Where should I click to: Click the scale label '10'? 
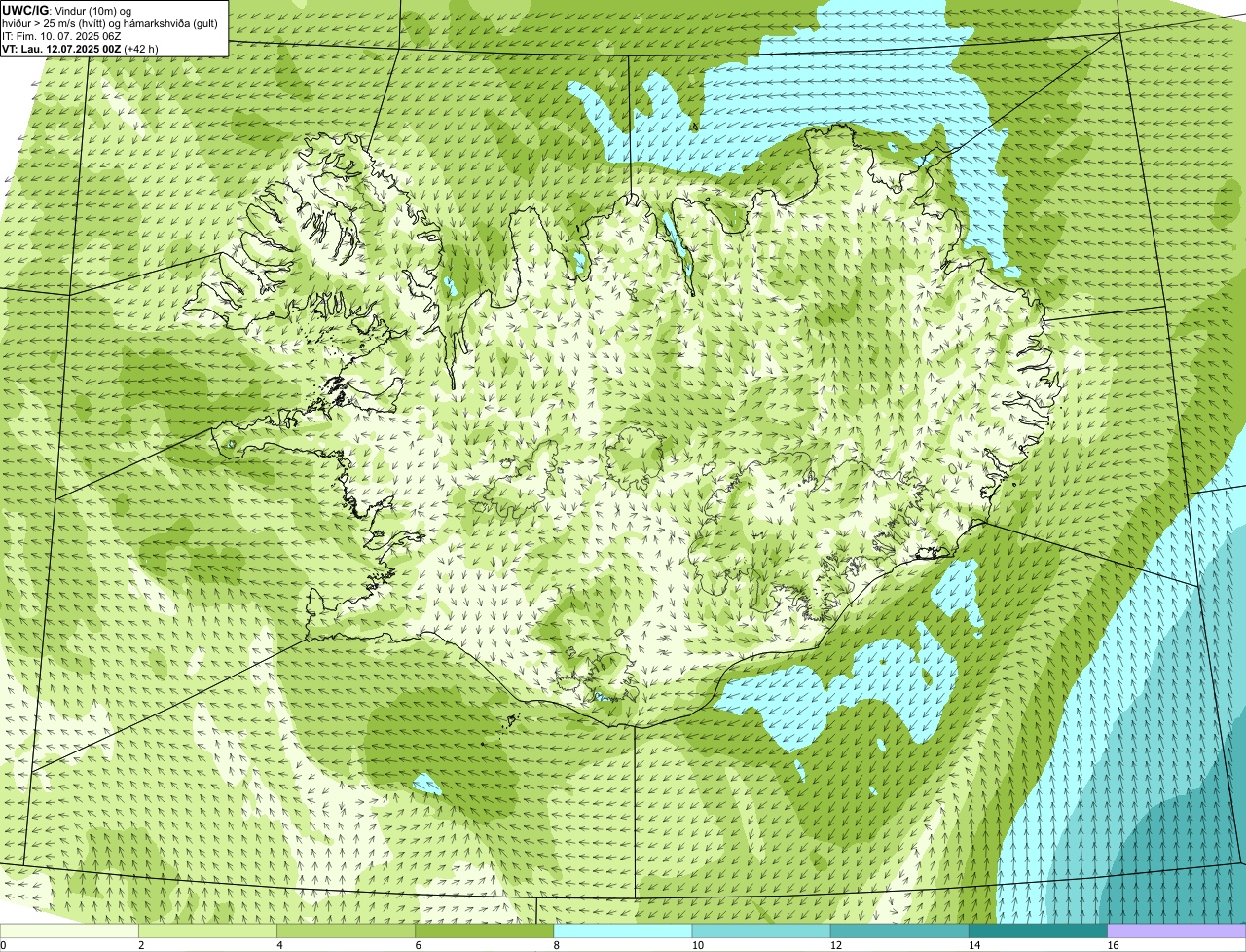pyautogui.click(x=697, y=945)
